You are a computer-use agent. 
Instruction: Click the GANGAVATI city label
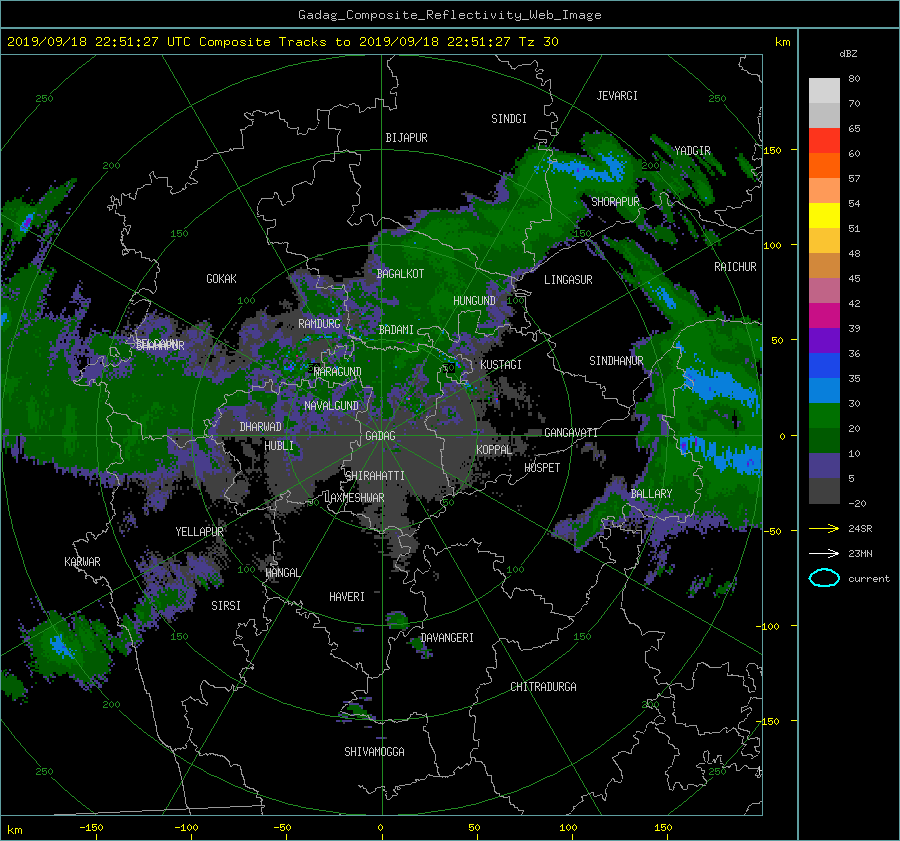click(571, 433)
